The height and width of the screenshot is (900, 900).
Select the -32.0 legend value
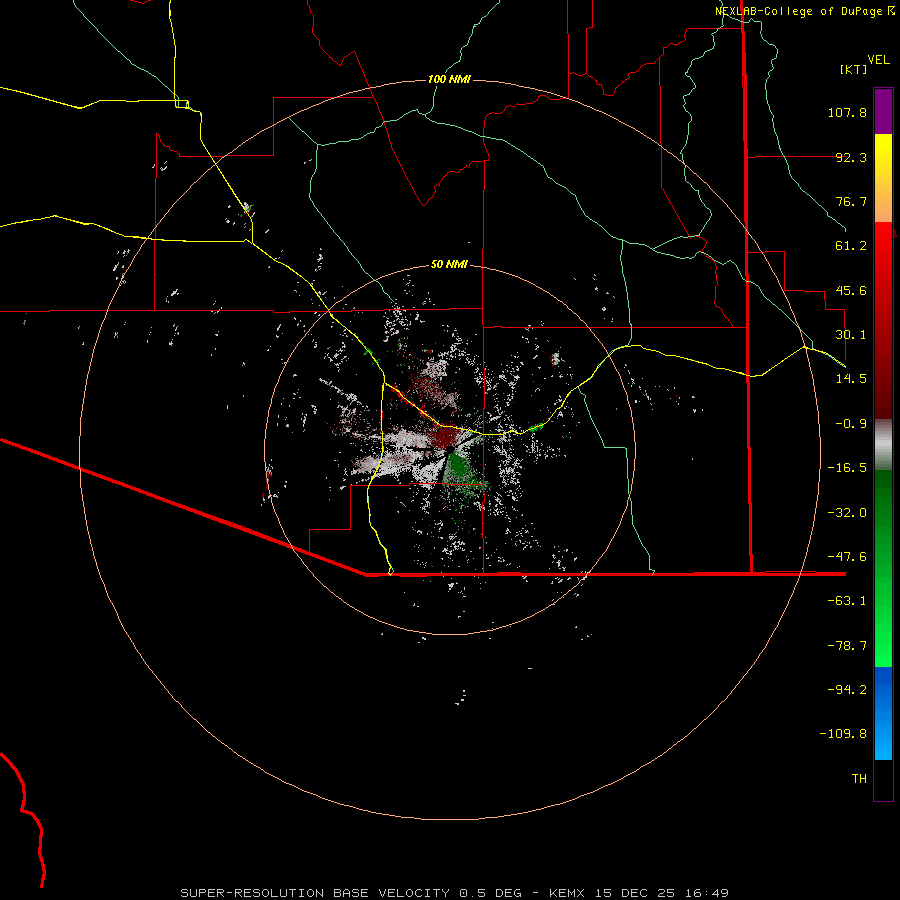pyautogui.click(x=847, y=513)
